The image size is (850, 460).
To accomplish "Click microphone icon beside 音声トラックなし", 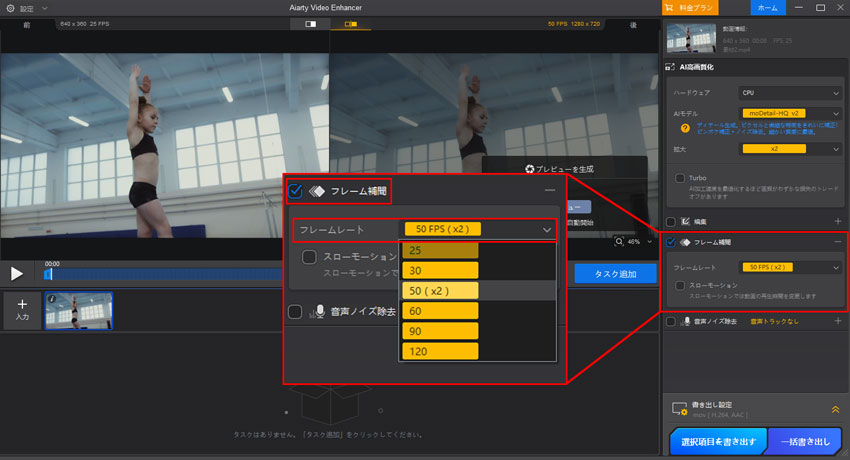I will point(686,321).
